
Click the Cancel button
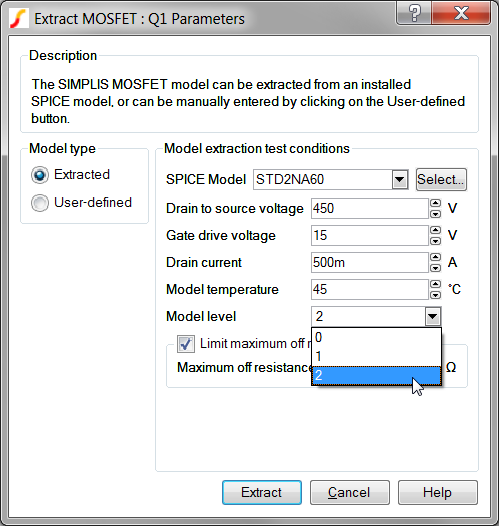tap(350, 492)
